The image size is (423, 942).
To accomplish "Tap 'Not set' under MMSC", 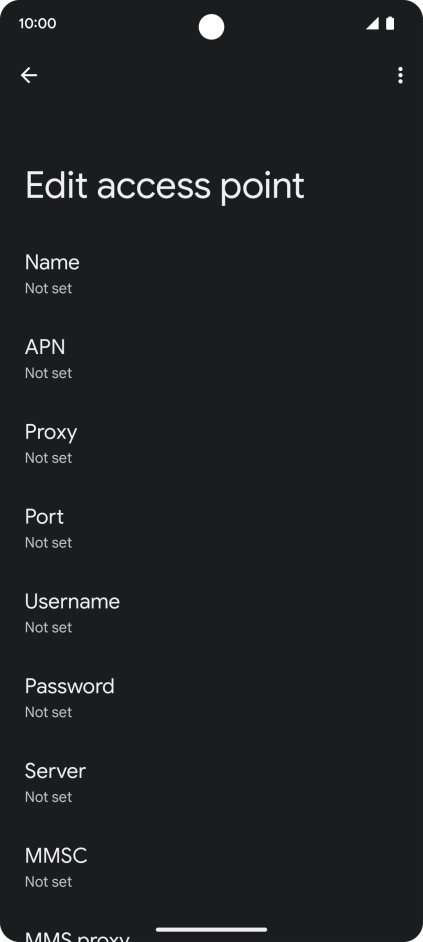I will tap(48, 881).
